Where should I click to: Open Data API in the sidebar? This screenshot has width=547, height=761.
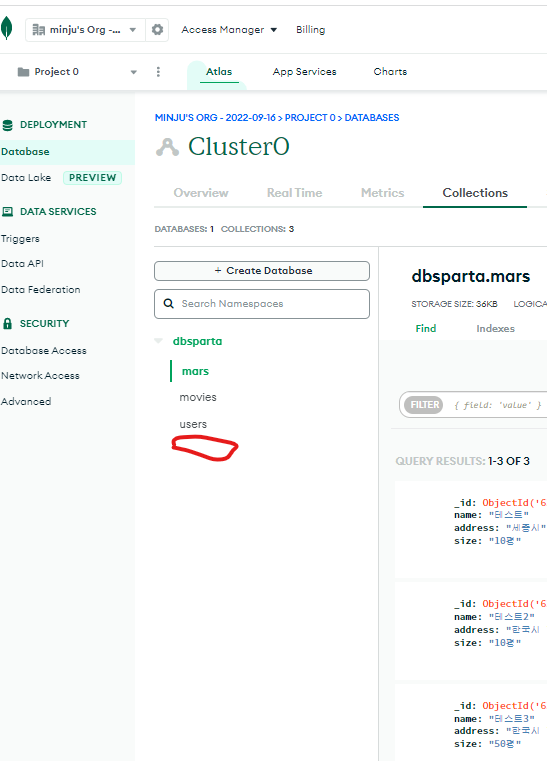pos(22,264)
